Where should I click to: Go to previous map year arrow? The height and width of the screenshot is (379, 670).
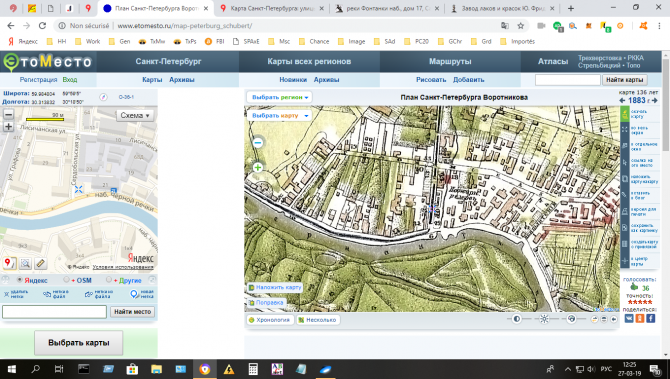point(622,100)
